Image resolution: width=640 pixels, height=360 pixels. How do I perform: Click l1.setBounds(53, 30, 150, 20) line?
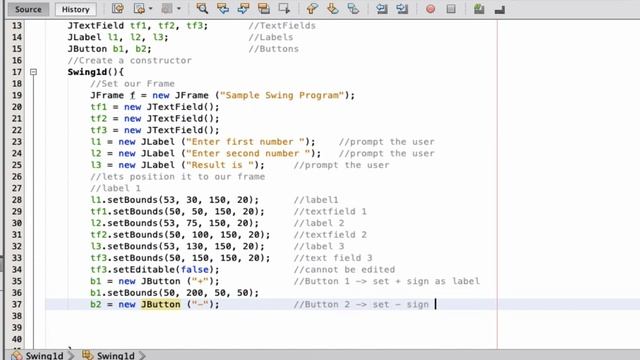pos(174,200)
